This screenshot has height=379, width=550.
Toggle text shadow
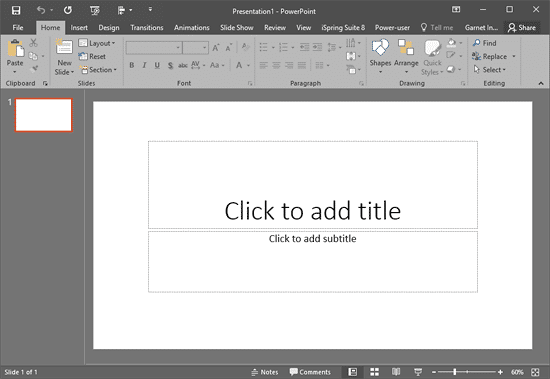tap(170, 65)
